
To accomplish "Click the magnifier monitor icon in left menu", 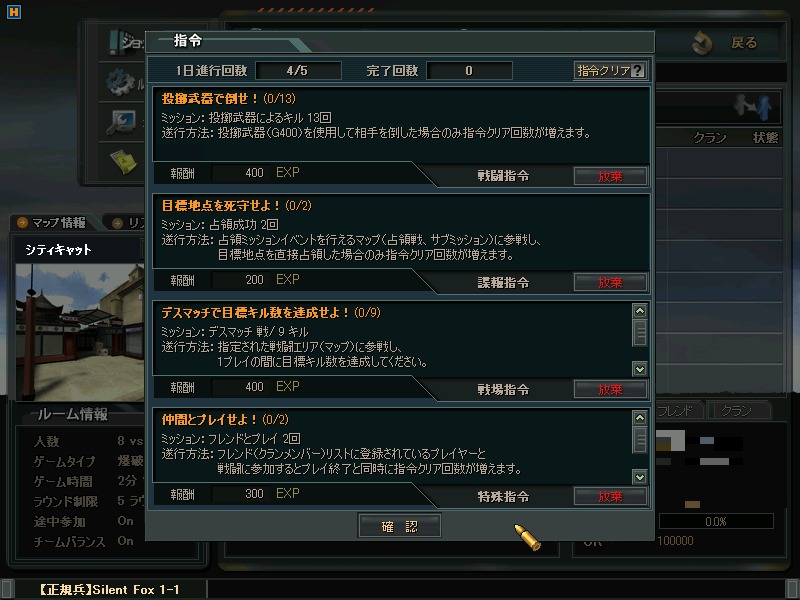I will point(121,123).
